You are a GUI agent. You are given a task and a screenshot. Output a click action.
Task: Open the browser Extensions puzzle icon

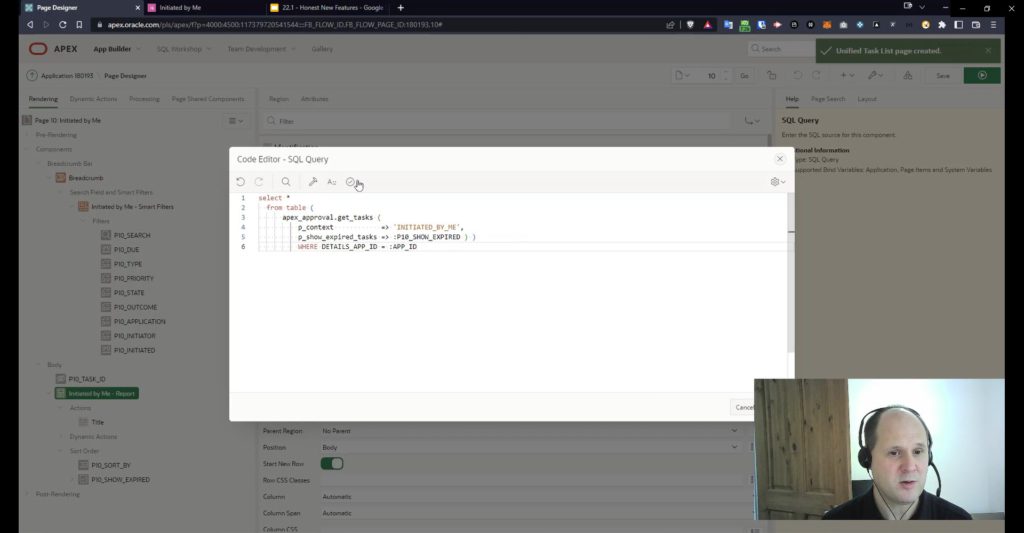pos(942,25)
